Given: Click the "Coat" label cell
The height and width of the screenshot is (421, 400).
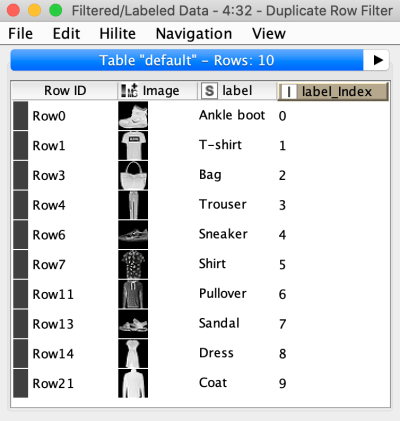Looking at the screenshot, I should point(213,382).
